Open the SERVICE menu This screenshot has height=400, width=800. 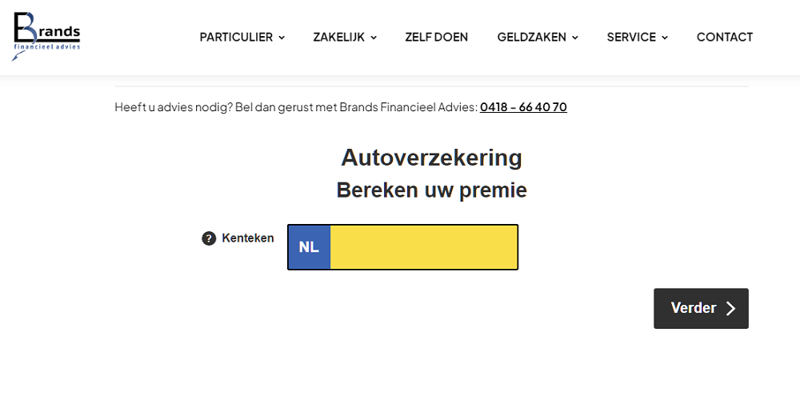(631, 37)
